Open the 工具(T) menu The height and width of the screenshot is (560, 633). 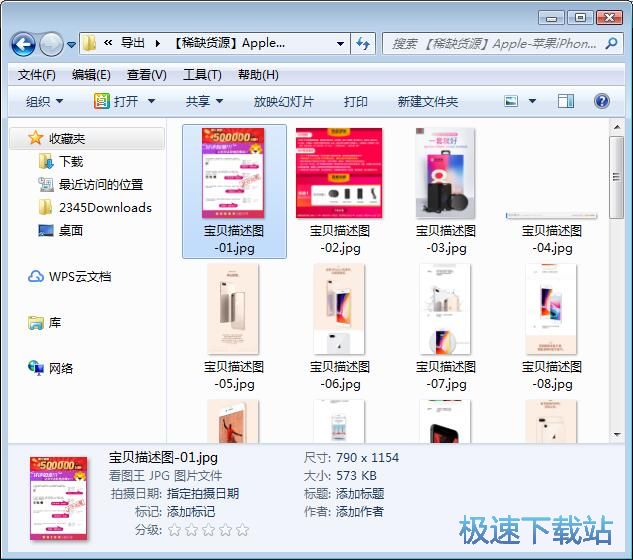[x=202, y=75]
